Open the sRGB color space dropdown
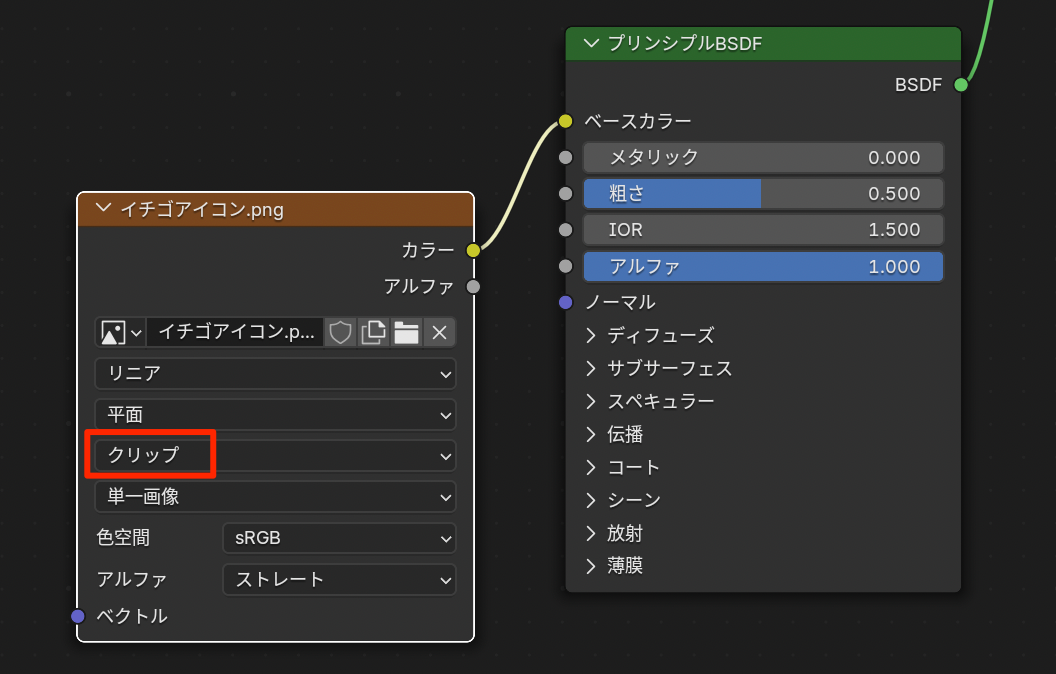The width and height of the screenshot is (1056, 674). point(338,538)
